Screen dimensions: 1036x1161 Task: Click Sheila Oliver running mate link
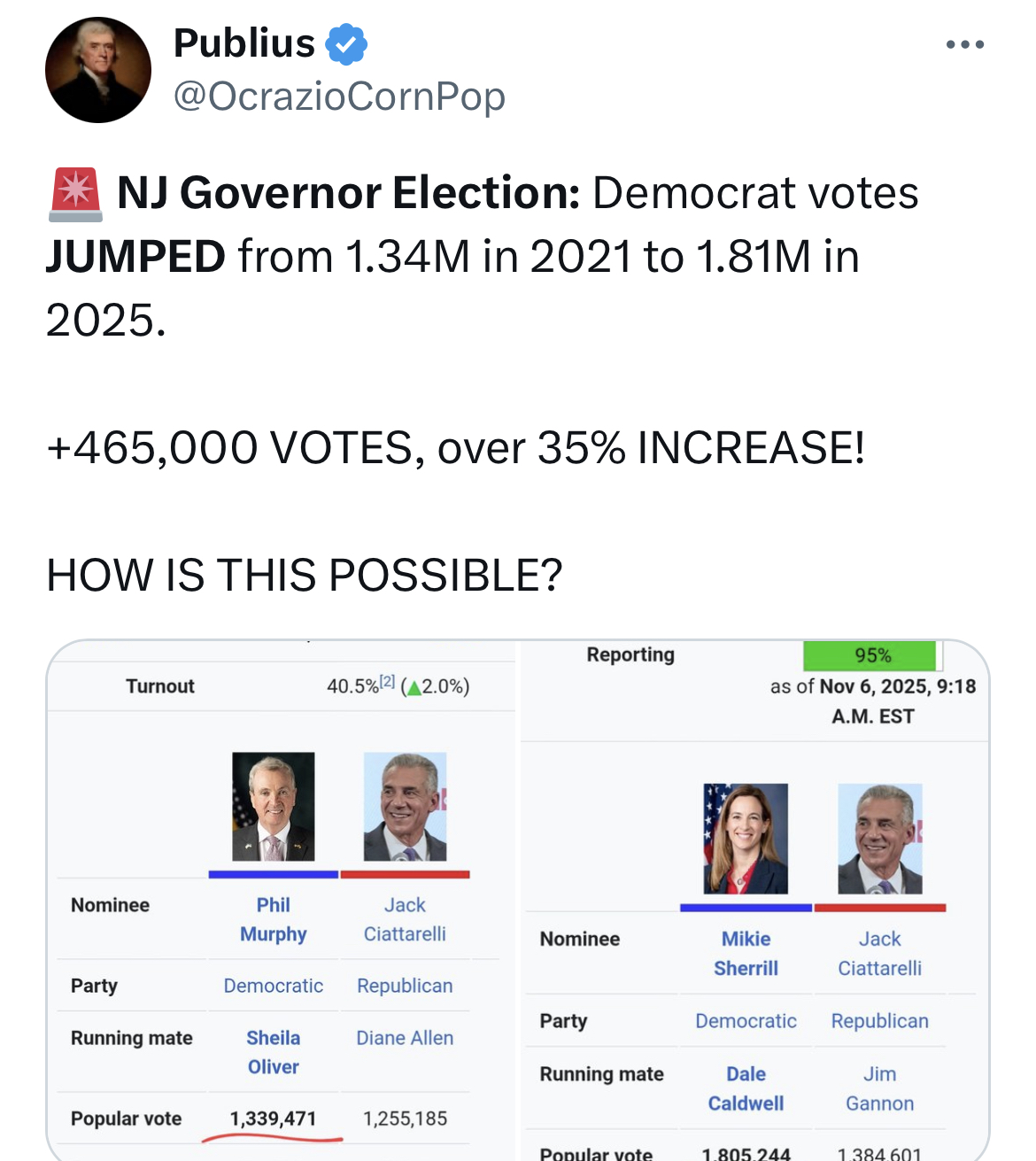click(273, 1052)
